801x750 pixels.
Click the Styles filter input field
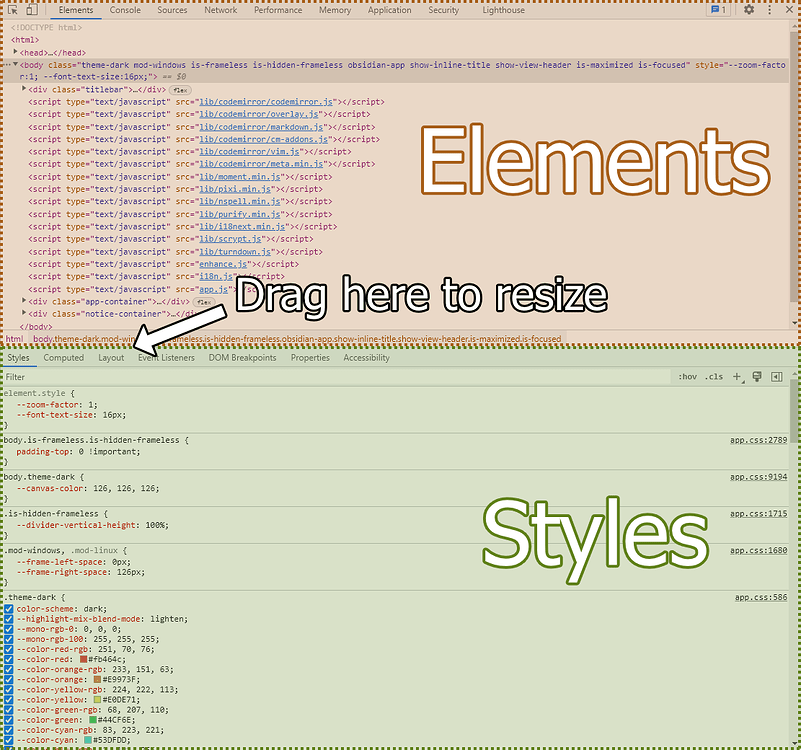(100, 376)
